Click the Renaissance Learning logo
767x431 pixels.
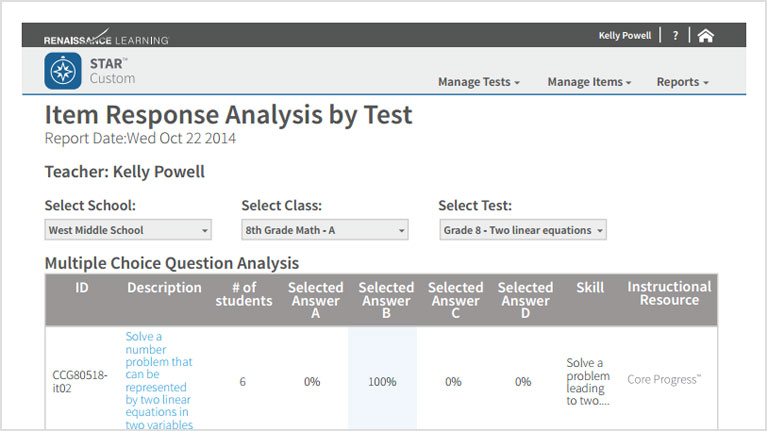click(x=106, y=37)
